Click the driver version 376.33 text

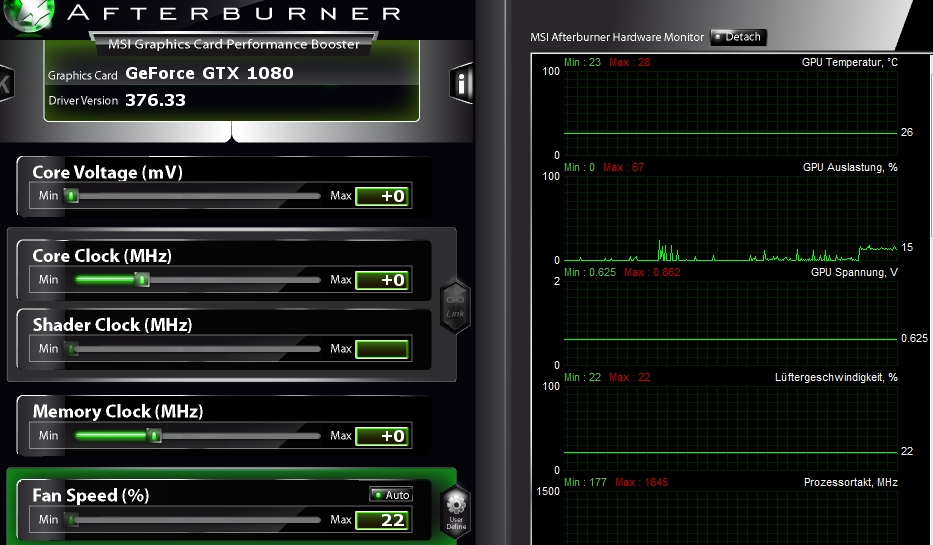(x=155, y=100)
